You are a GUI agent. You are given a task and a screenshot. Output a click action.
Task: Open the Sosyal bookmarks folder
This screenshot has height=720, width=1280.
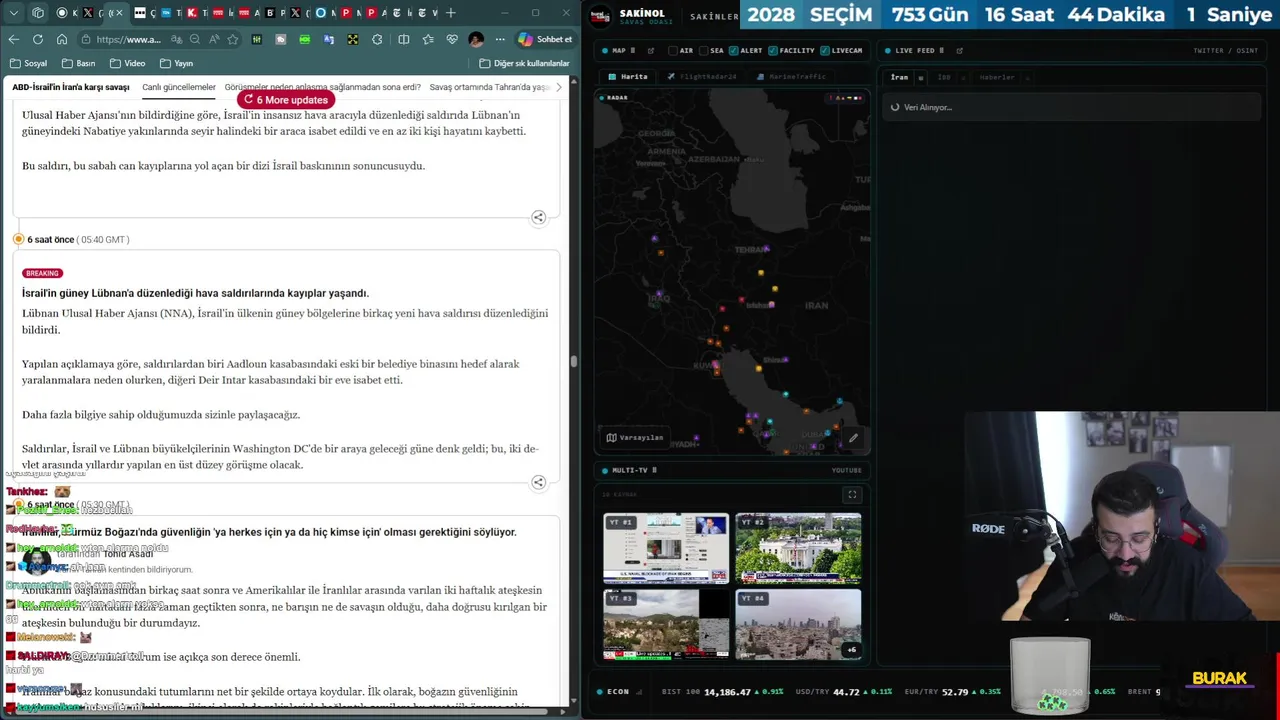(28, 63)
